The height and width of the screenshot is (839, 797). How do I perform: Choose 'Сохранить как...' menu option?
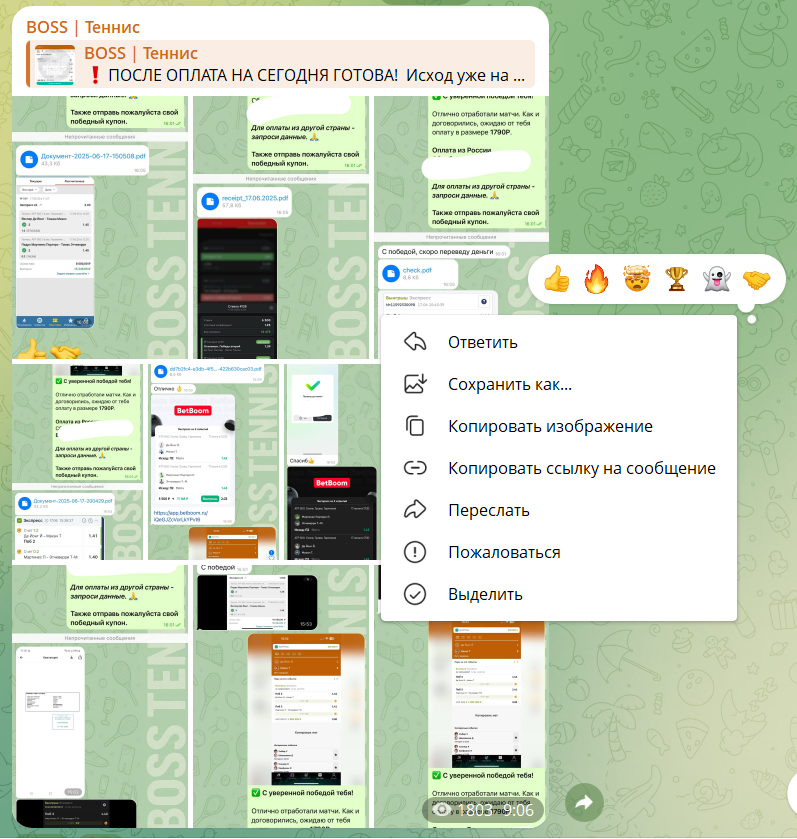point(509,384)
